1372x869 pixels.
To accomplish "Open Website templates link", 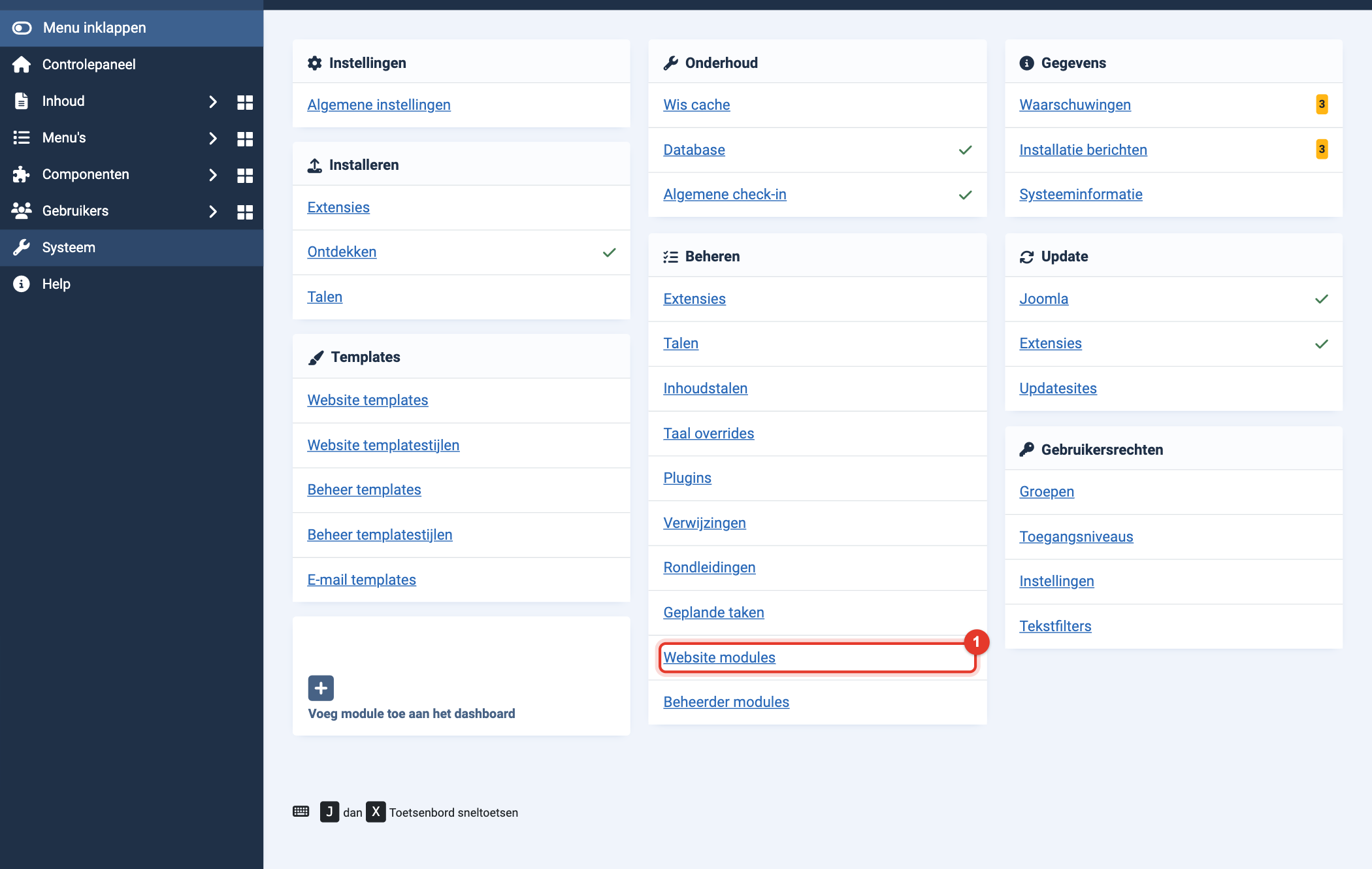I will [368, 400].
